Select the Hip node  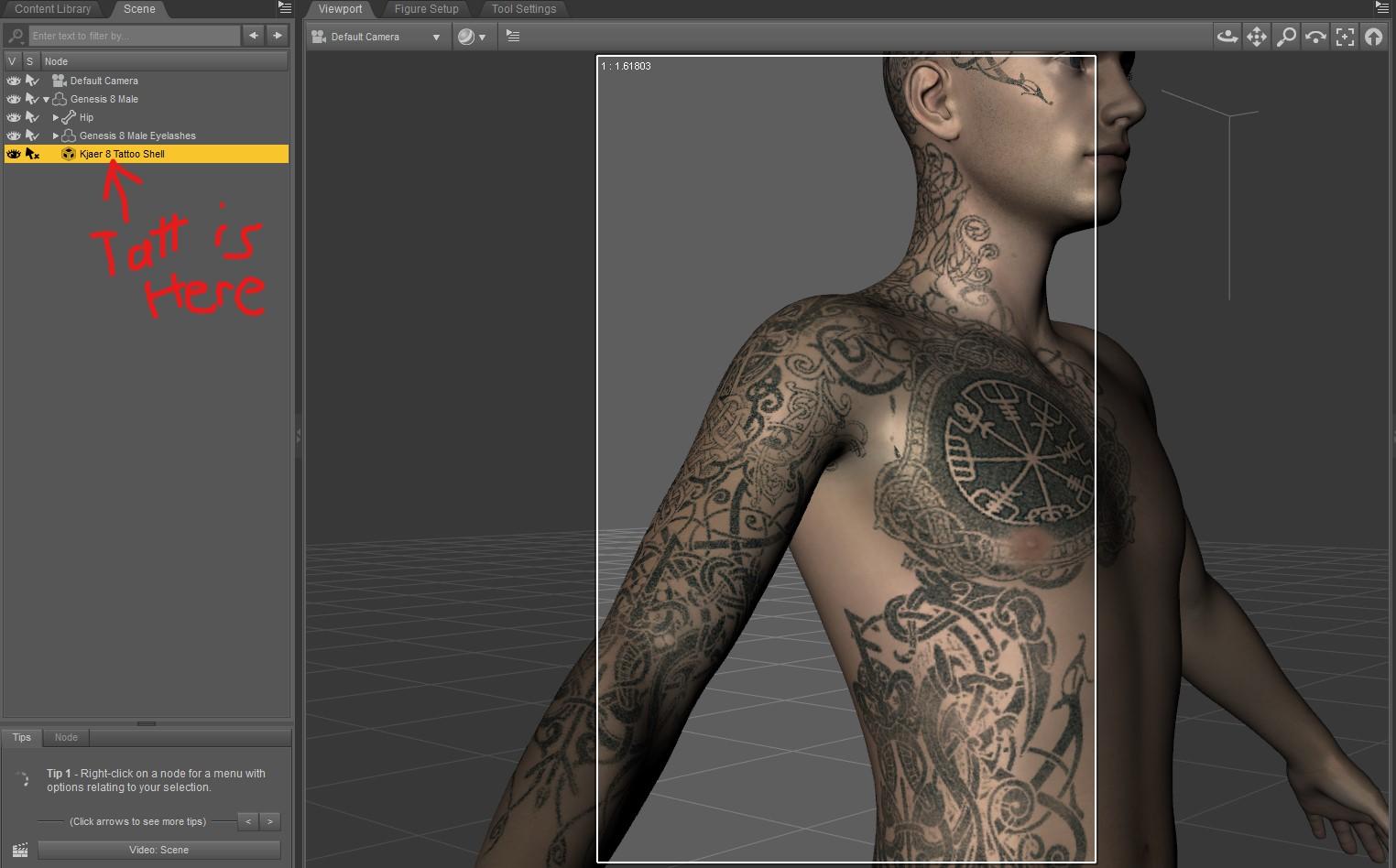147,117
